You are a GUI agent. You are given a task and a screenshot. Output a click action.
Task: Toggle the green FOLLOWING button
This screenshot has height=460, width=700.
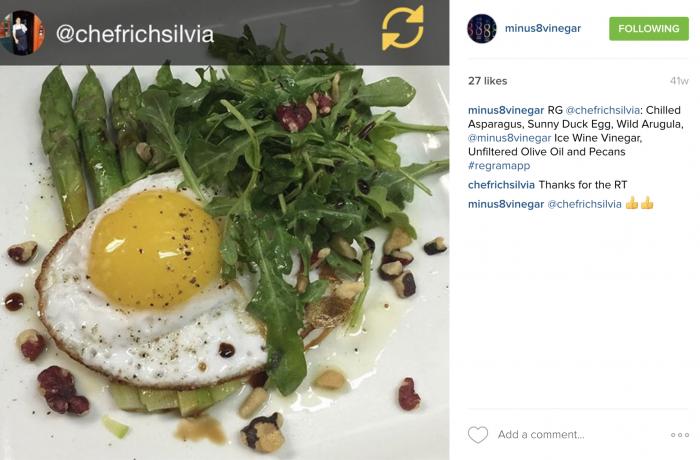649,29
